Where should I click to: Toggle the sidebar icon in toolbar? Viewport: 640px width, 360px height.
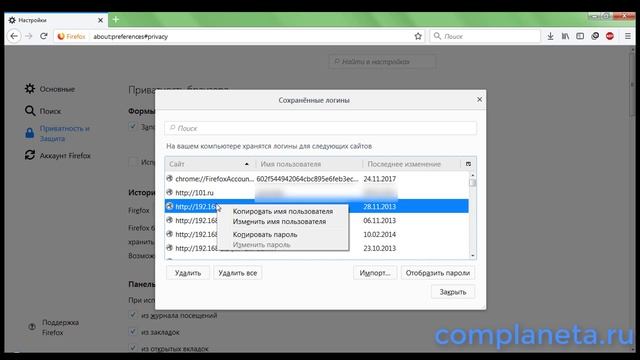pyautogui.click(x=580, y=36)
